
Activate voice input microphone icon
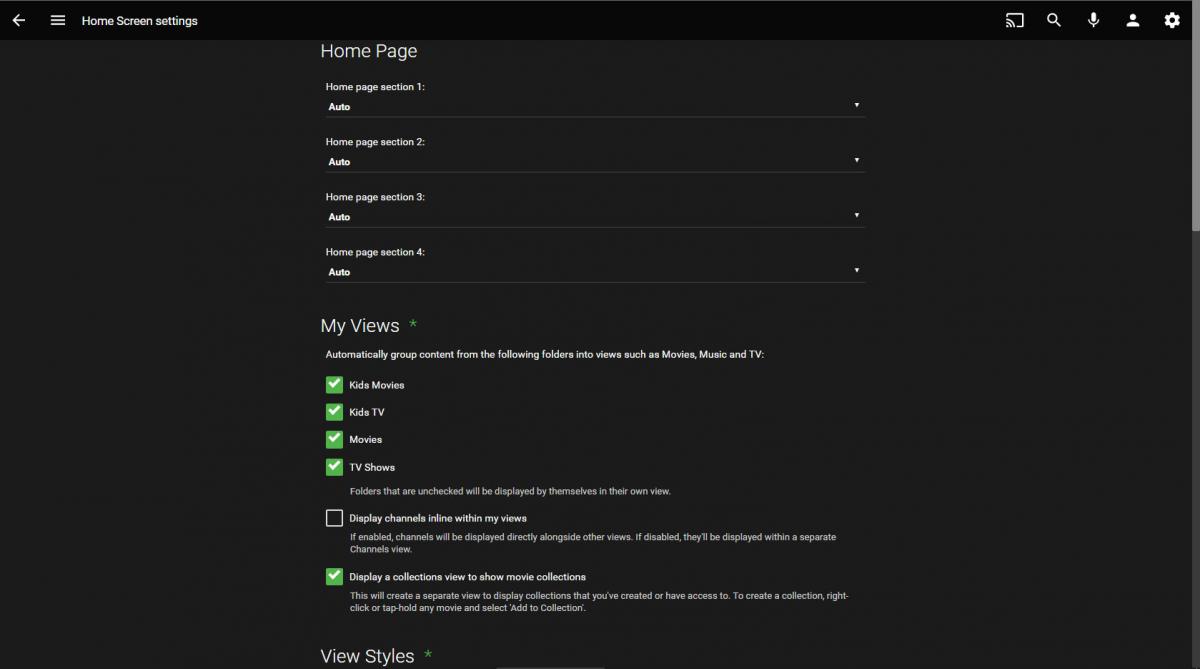coord(1093,20)
